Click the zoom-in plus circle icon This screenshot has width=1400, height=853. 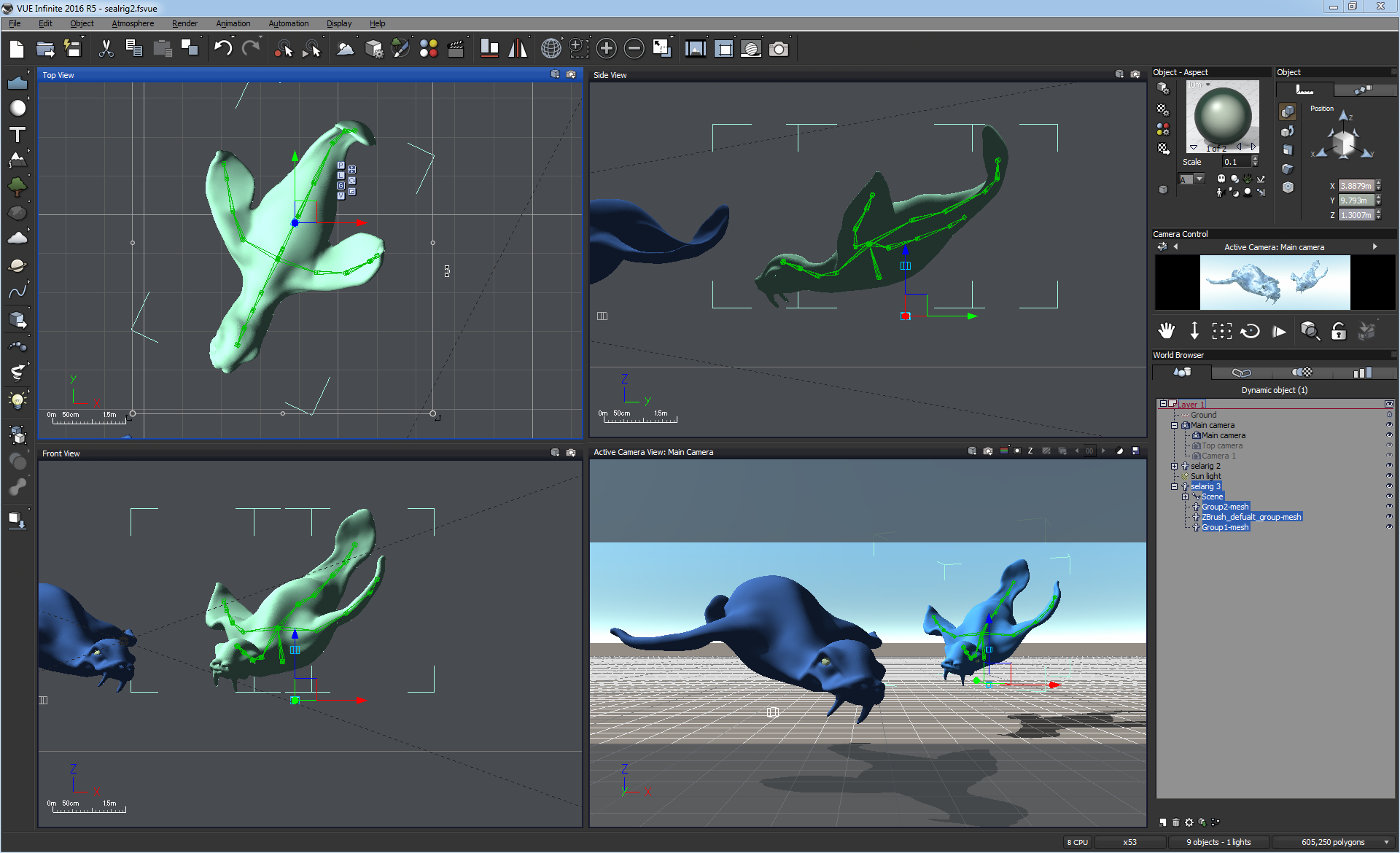[x=606, y=49]
